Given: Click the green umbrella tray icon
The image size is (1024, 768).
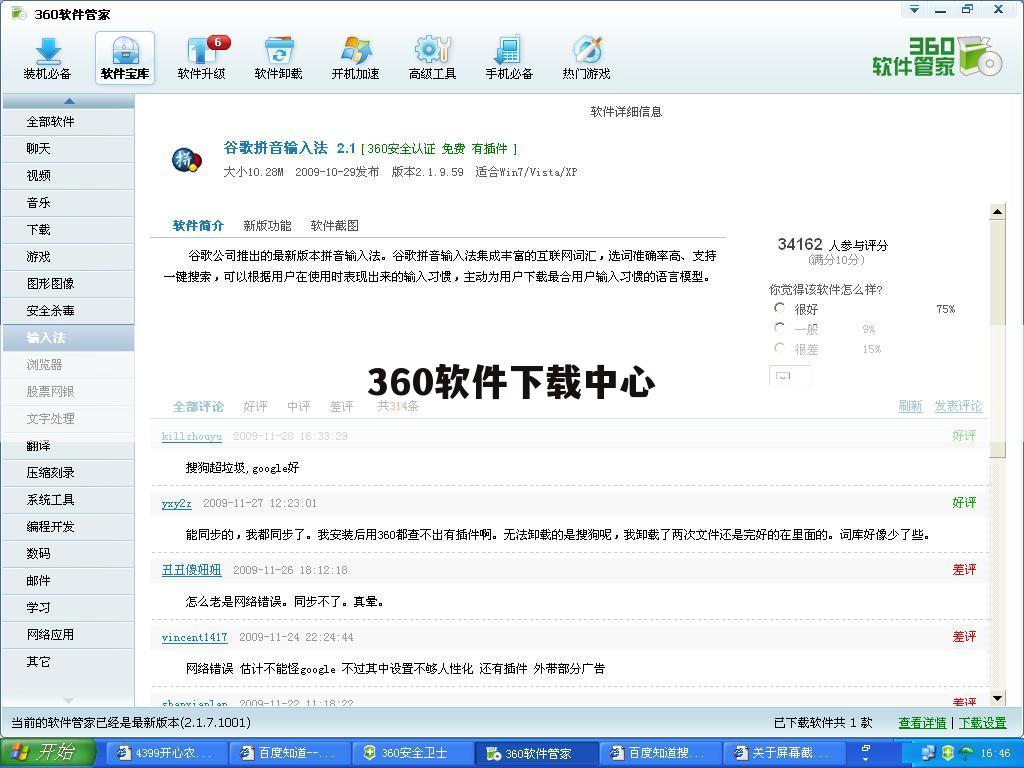Looking at the screenshot, I should [965, 753].
